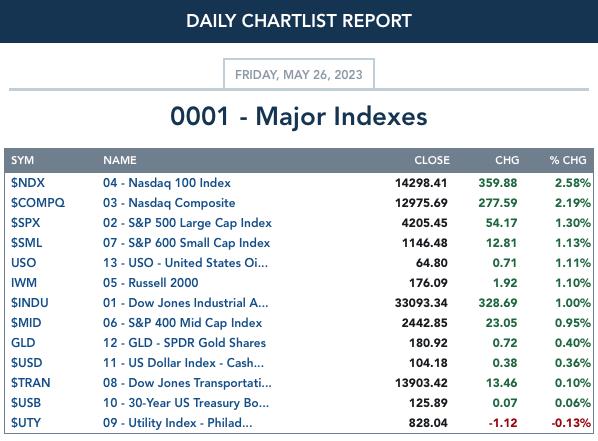Viewport: 598px width, 441px height.
Task: Sort by the NAME column header
Action: coord(119,160)
